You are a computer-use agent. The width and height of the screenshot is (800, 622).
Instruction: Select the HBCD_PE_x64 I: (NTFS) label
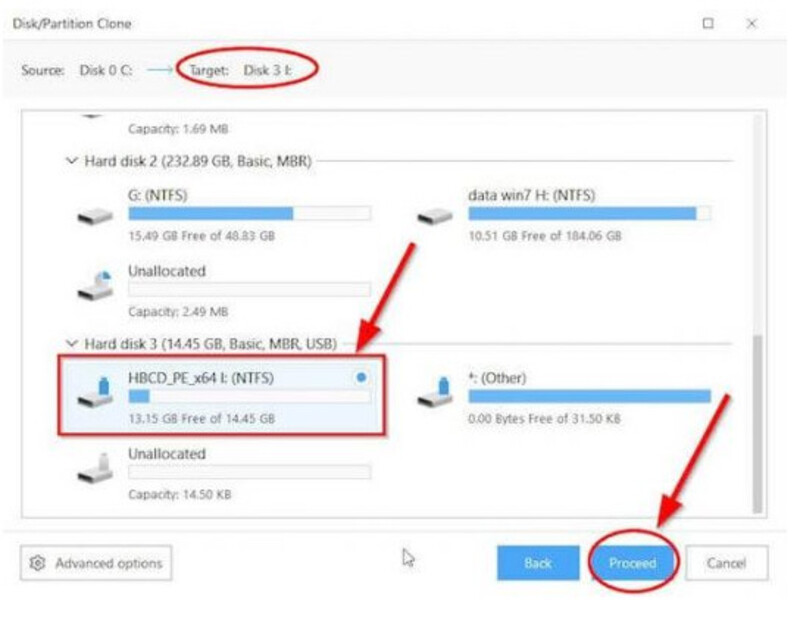[201, 378]
